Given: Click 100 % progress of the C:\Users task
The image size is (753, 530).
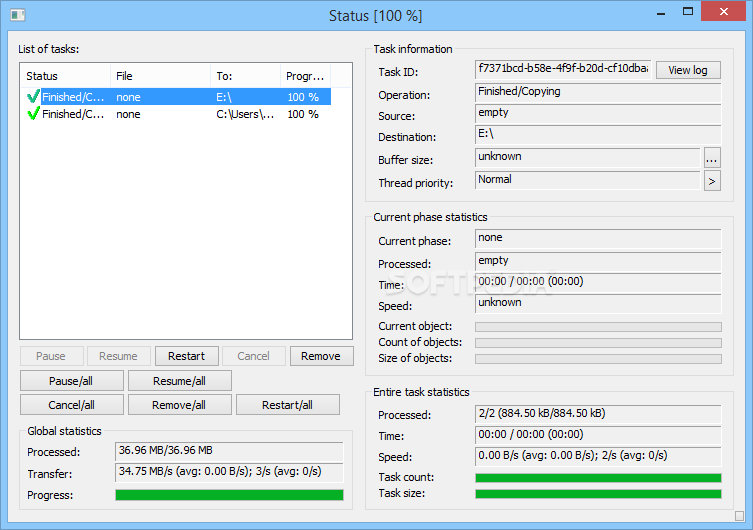Looking at the screenshot, I should coord(303,114).
